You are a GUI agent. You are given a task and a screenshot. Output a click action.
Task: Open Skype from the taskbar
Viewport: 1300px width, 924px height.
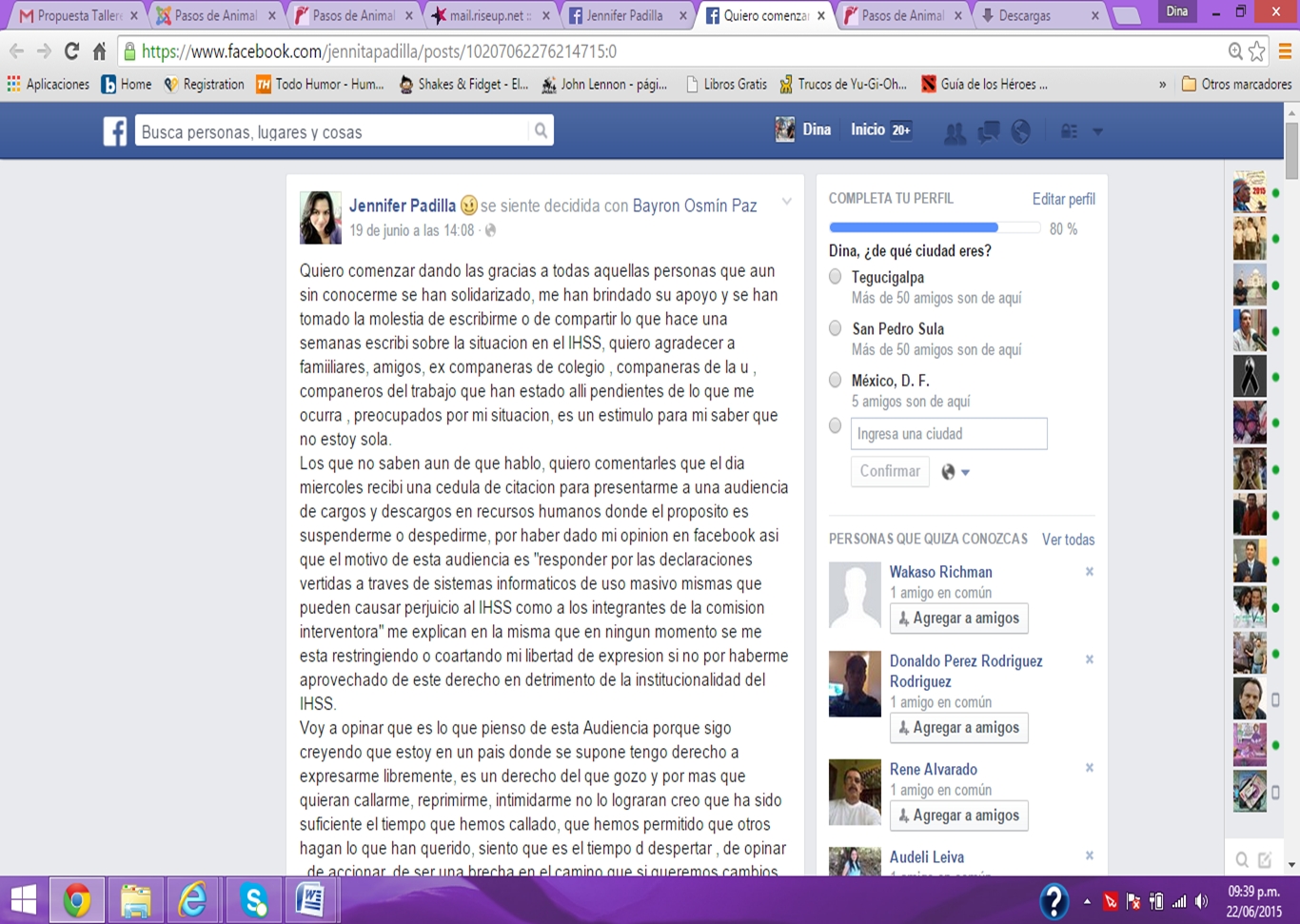(x=253, y=900)
